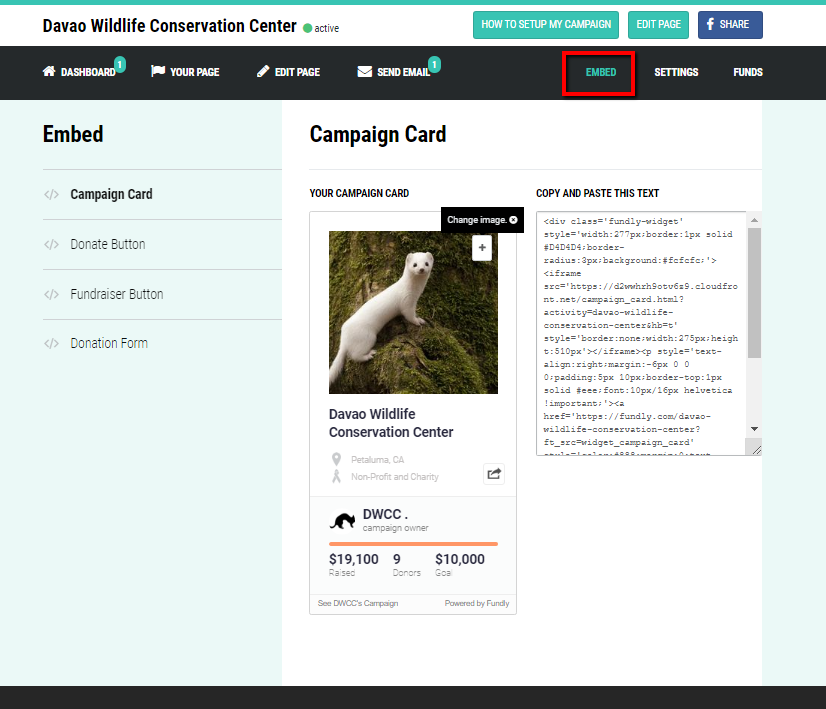Click the code icon beside Donation Form

point(52,344)
